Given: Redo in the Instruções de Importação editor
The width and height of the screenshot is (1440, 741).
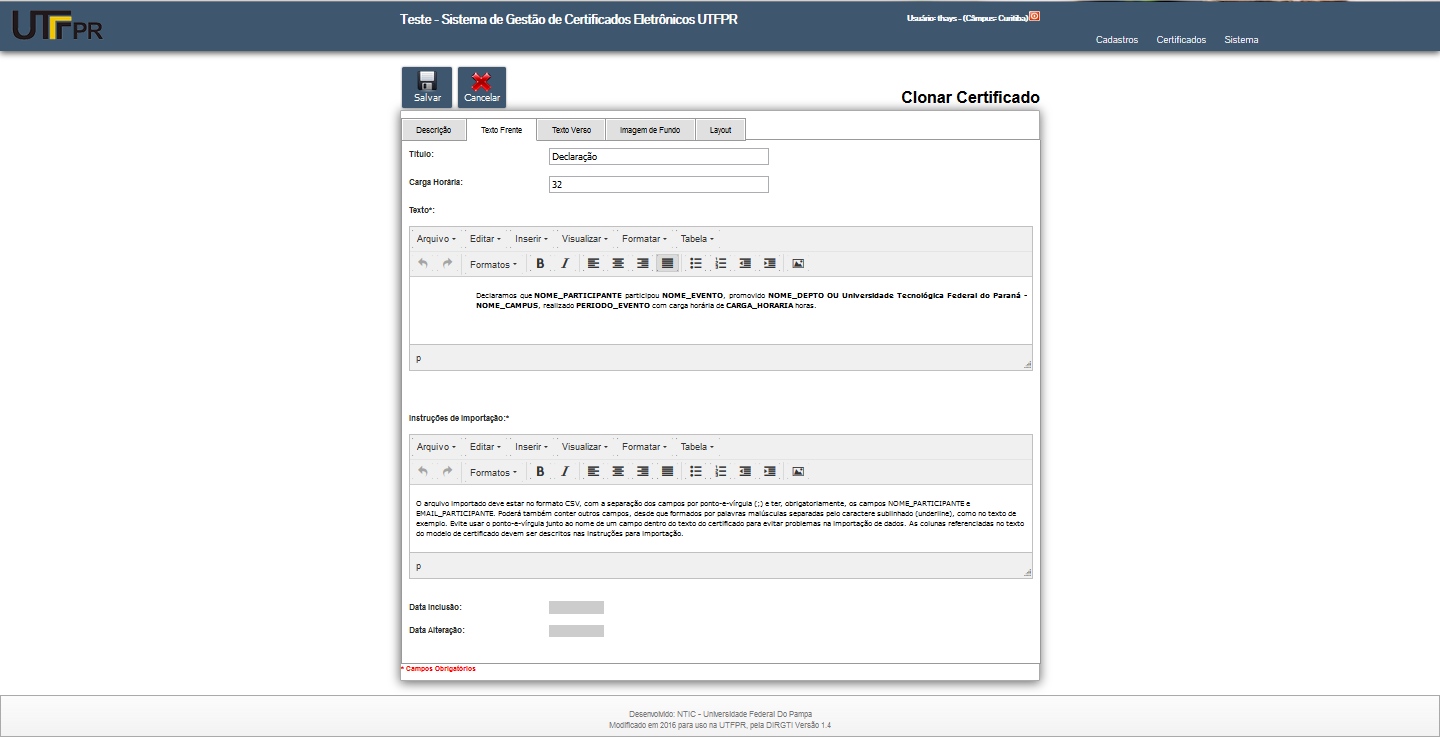Looking at the screenshot, I should [447, 471].
